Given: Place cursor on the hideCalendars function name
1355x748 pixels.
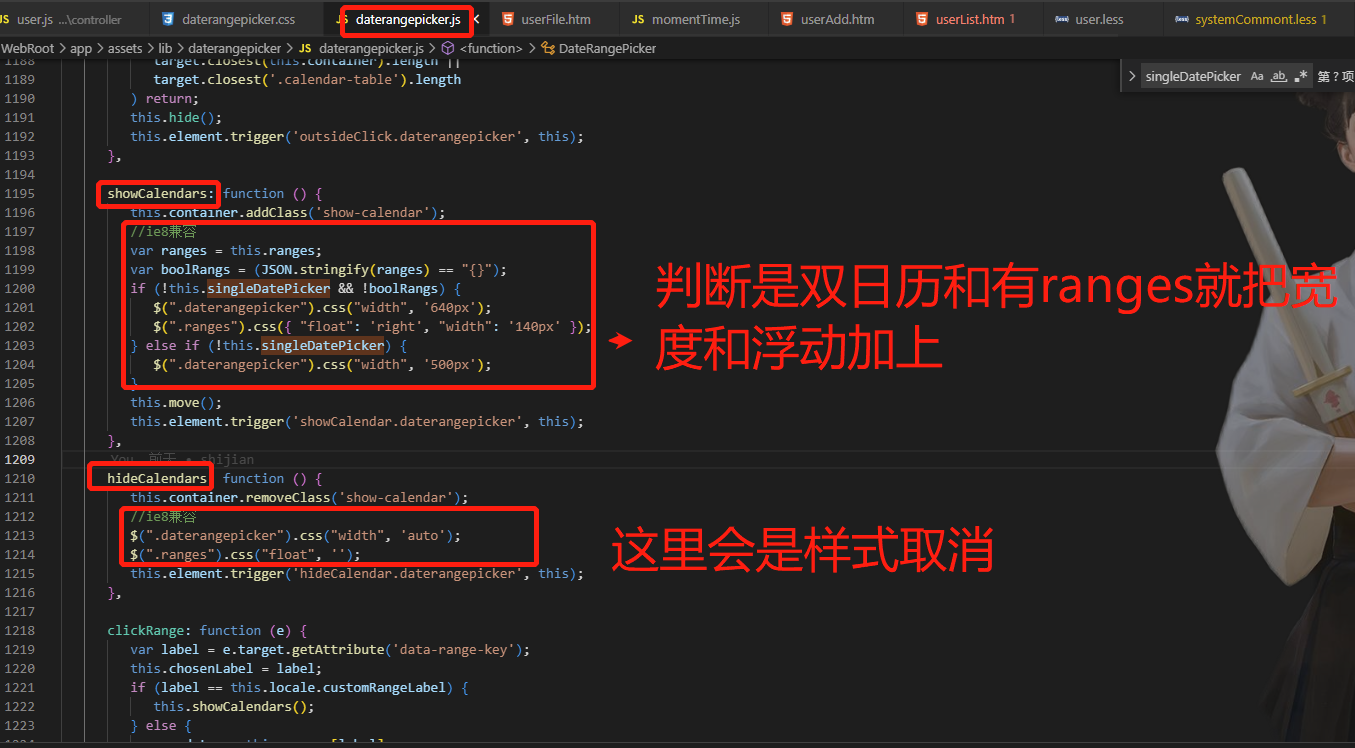Looking at the screenshot, I should [157, 478].
